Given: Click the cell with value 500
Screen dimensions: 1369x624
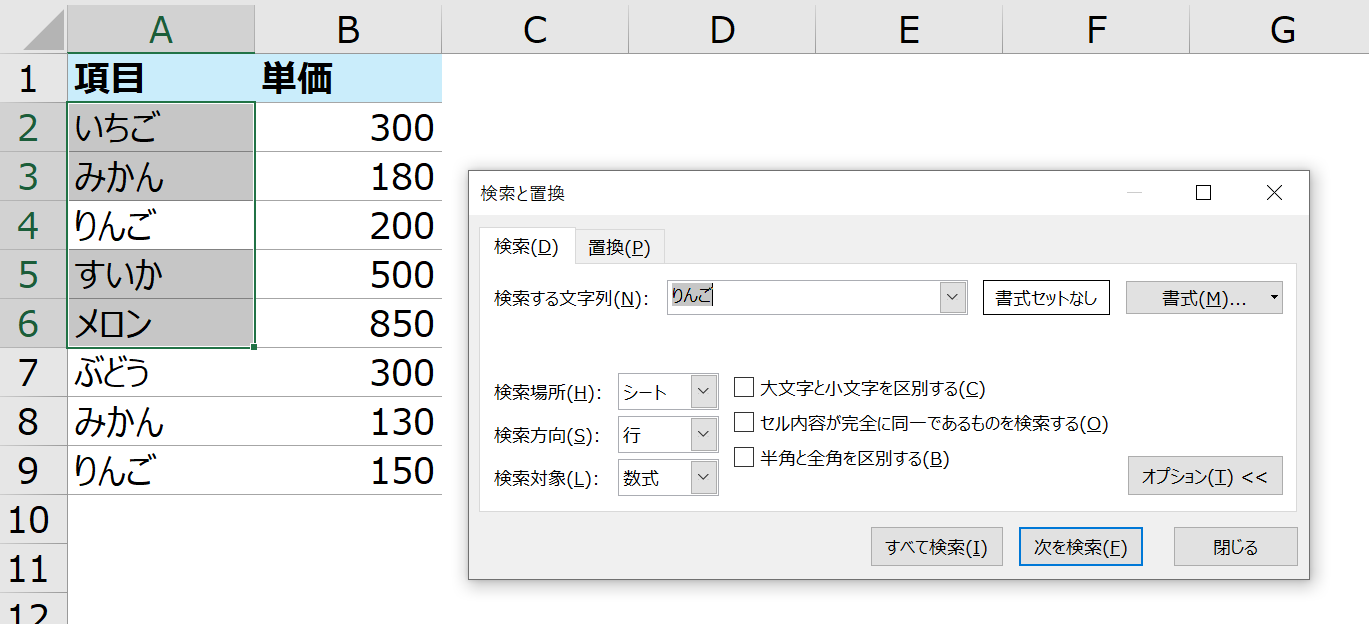Looking at the screenshot, I should 348,274.
